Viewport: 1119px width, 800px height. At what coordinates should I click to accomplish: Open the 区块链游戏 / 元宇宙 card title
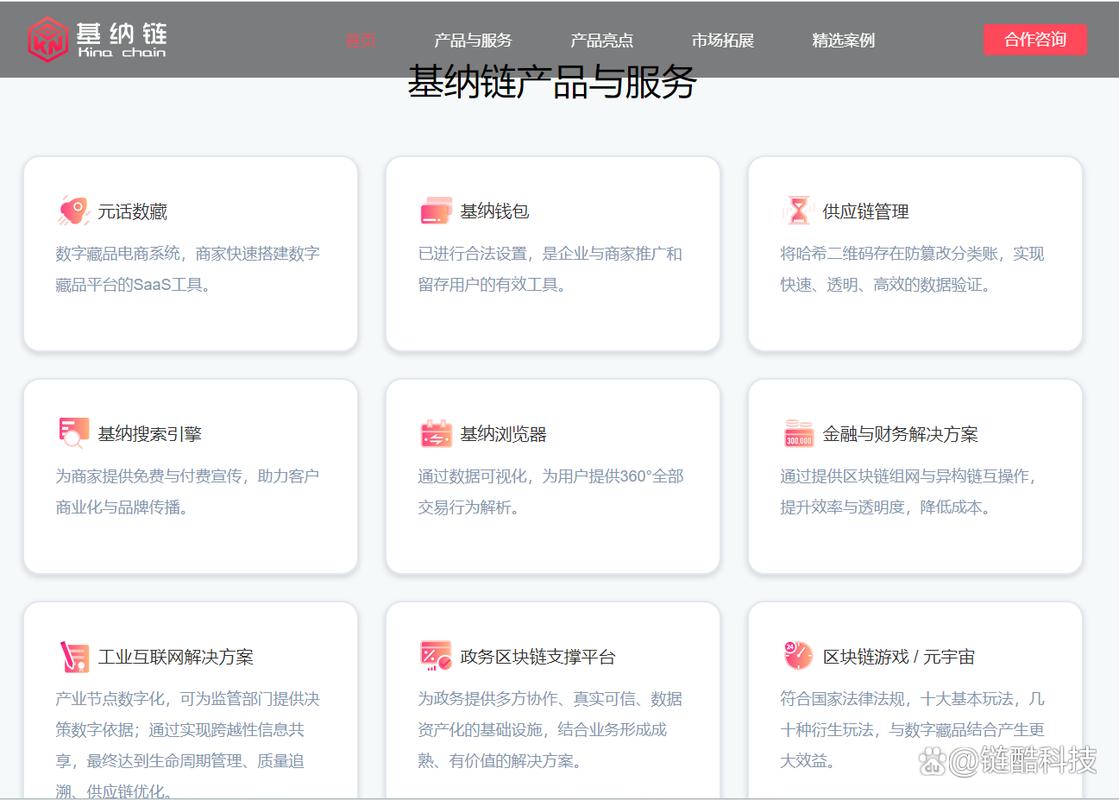coord(898,657)
